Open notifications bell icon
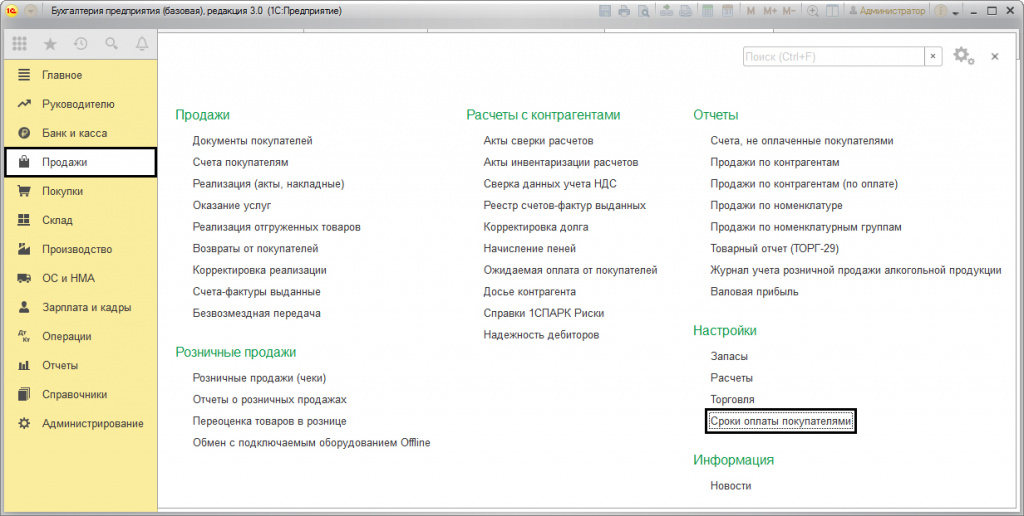 tap(141, 45)
